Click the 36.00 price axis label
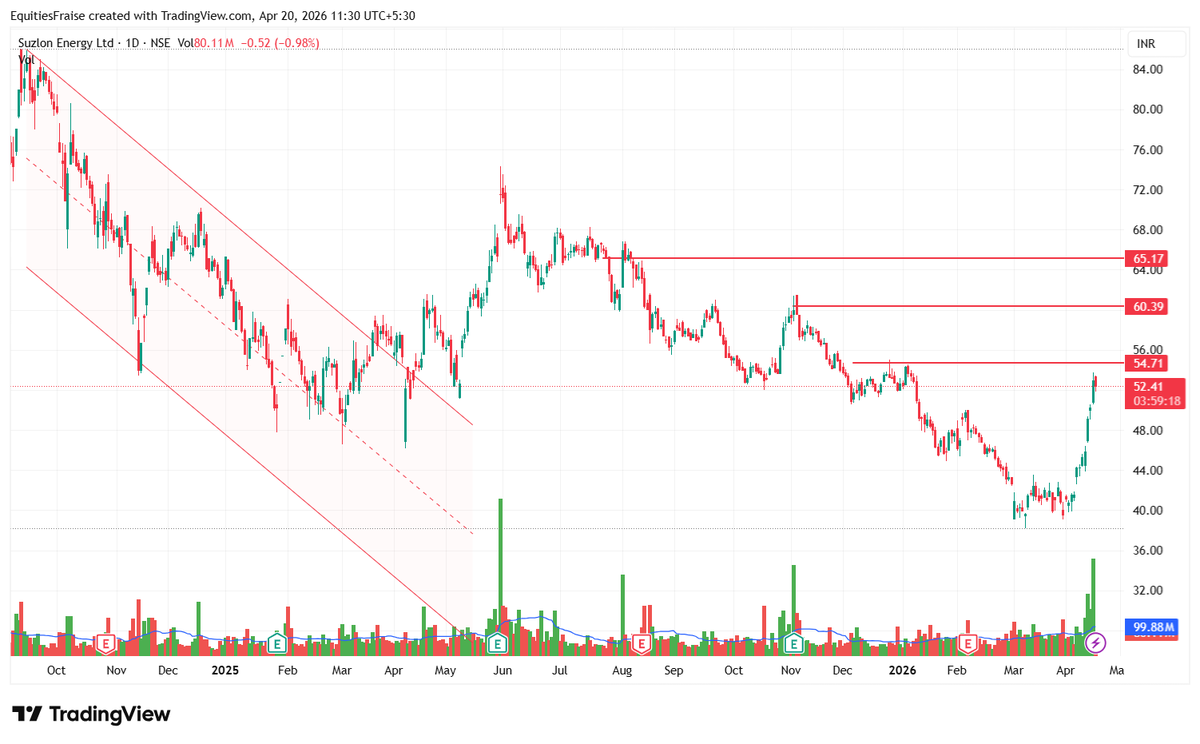Image resolution: width=1200 pixels, height=744 pixels. pos(1148,550)
